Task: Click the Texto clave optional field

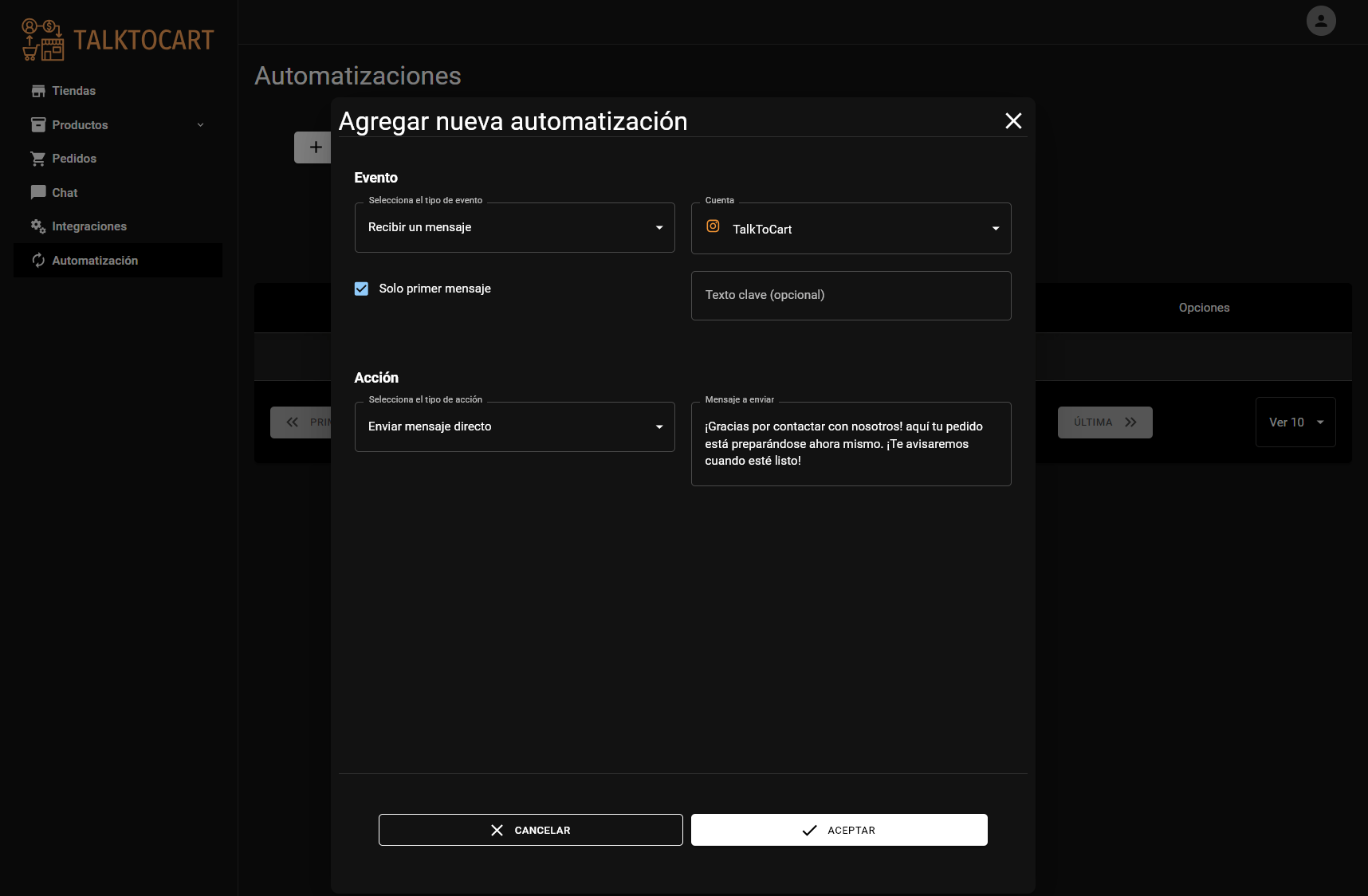Action: pyautogui.click(x=851, y=295)
